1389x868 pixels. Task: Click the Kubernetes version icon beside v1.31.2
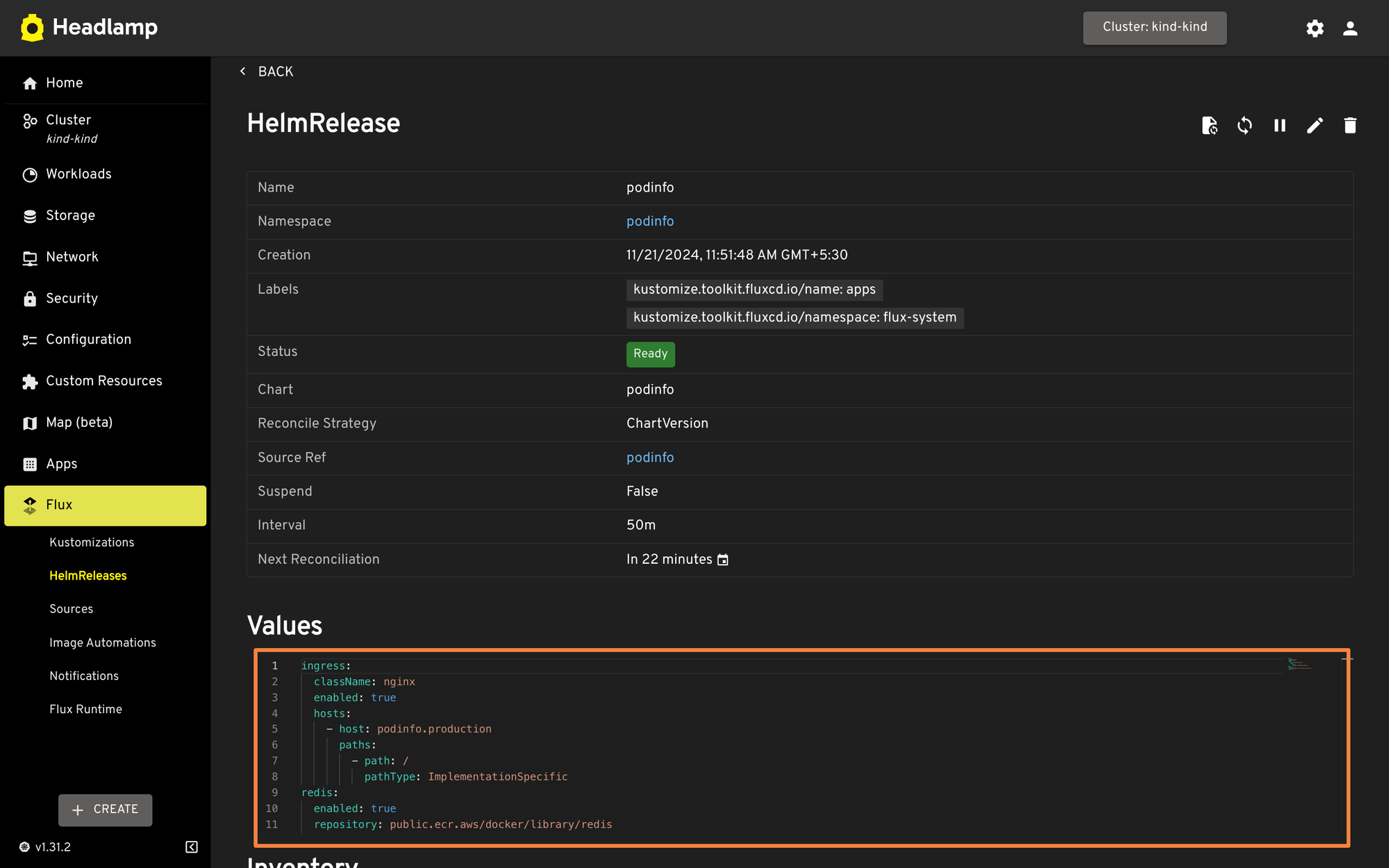[24, 847]
